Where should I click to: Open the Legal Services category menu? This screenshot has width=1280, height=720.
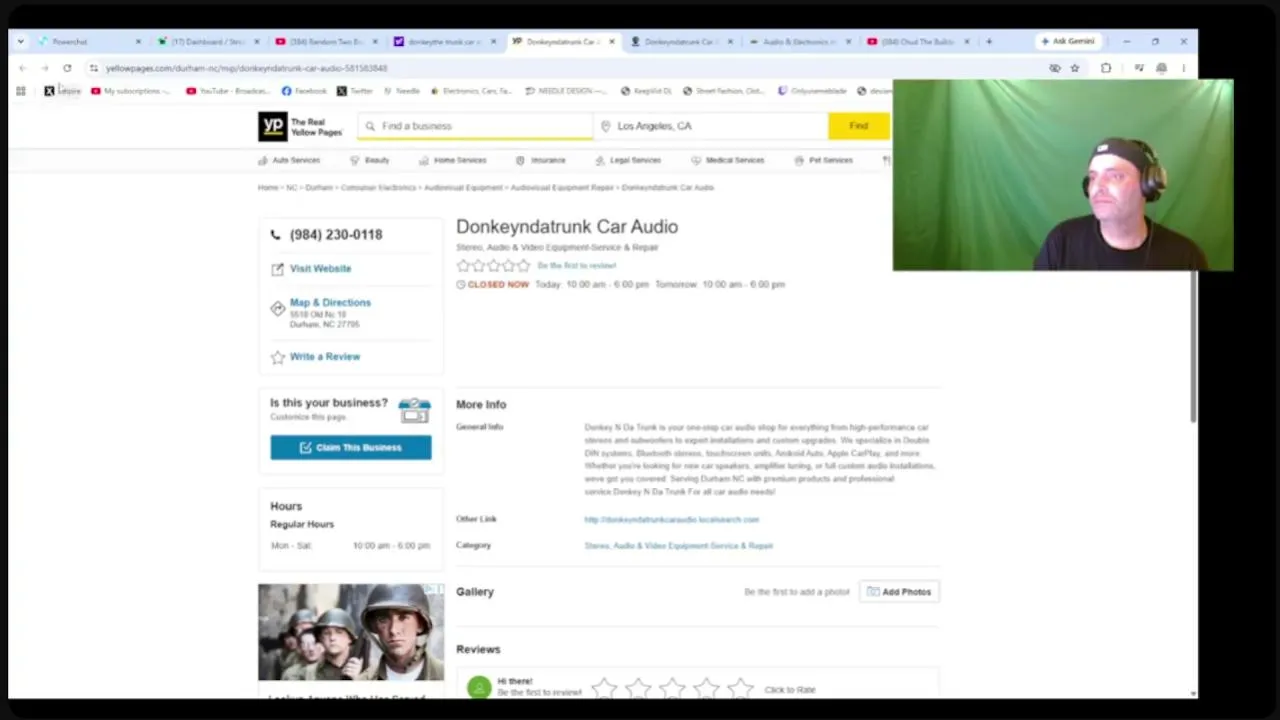(x=628, y=160)
